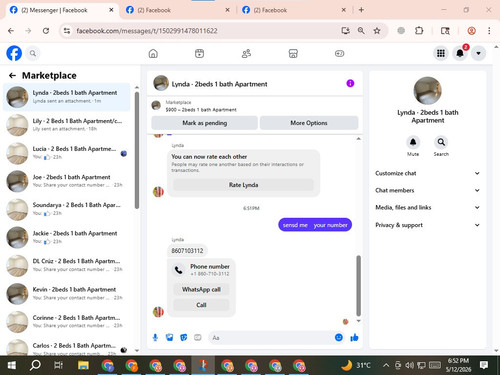Open the Windows Start button

tap(12, 366)
